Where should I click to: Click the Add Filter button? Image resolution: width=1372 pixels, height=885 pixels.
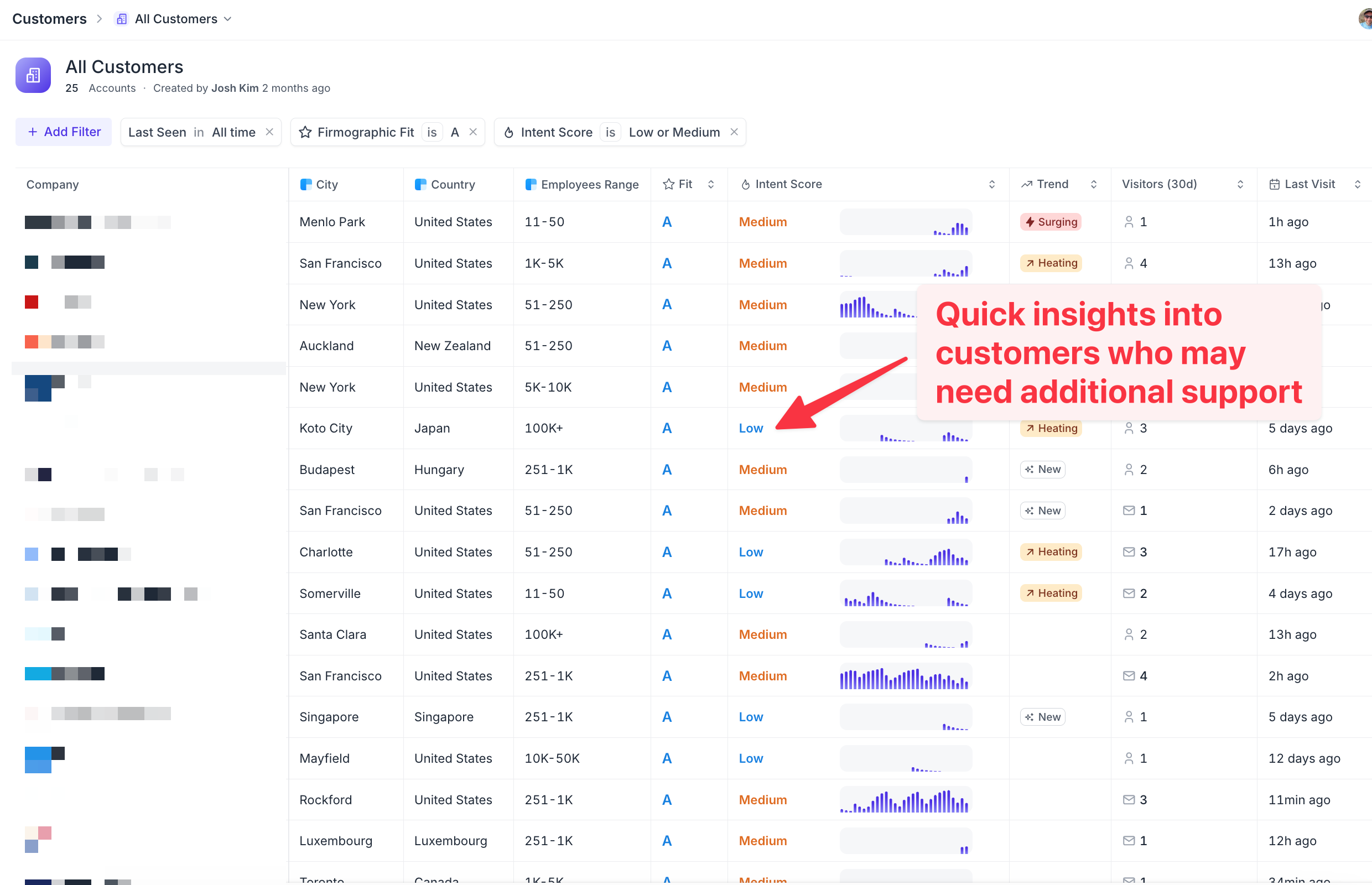click(x=64, y=132)
